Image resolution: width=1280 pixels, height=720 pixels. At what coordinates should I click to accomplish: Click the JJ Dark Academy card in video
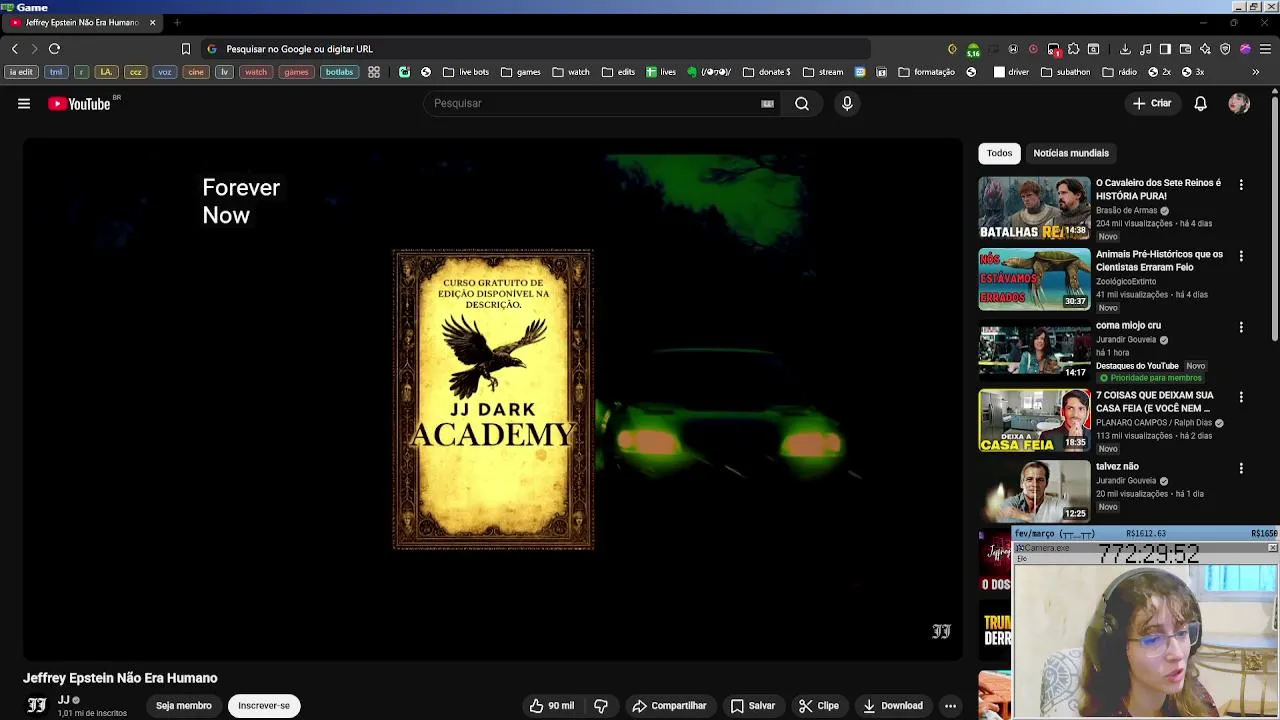click(493, 399)
